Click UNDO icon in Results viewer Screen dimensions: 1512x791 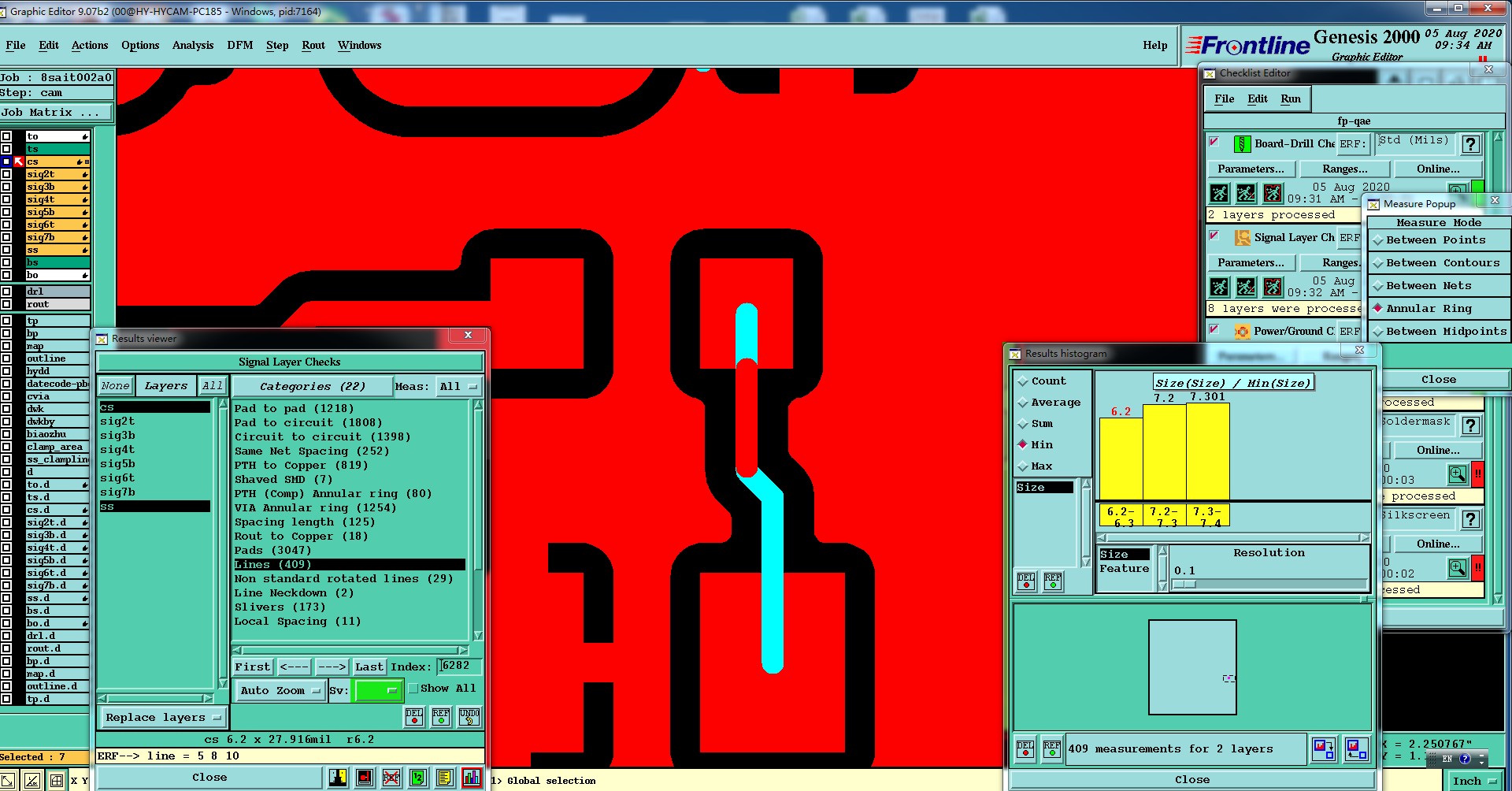tap(469, 716)
